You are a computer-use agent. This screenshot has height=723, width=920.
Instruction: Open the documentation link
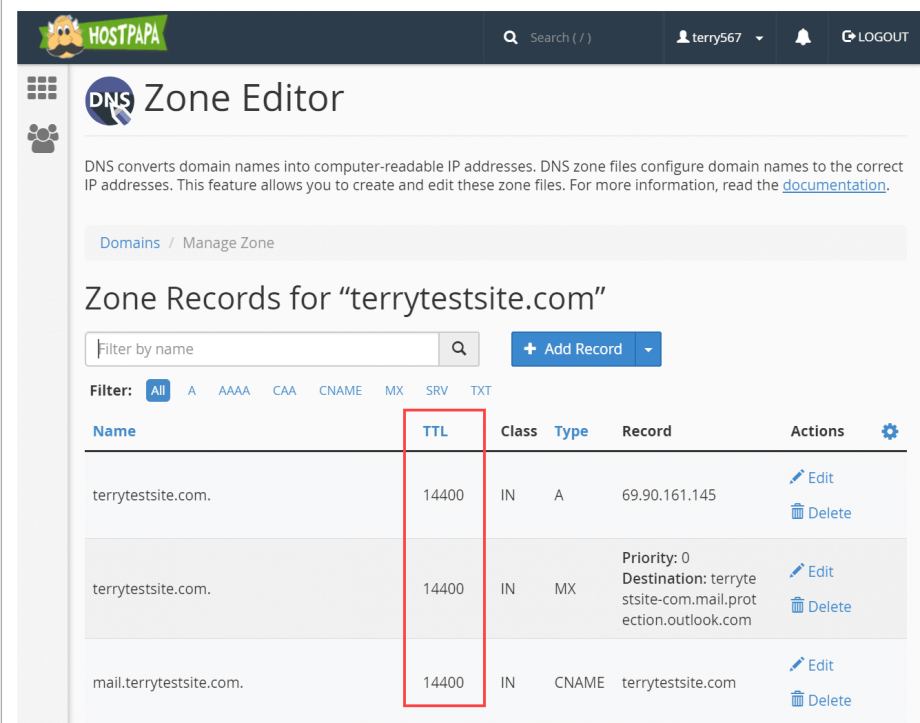834,185
